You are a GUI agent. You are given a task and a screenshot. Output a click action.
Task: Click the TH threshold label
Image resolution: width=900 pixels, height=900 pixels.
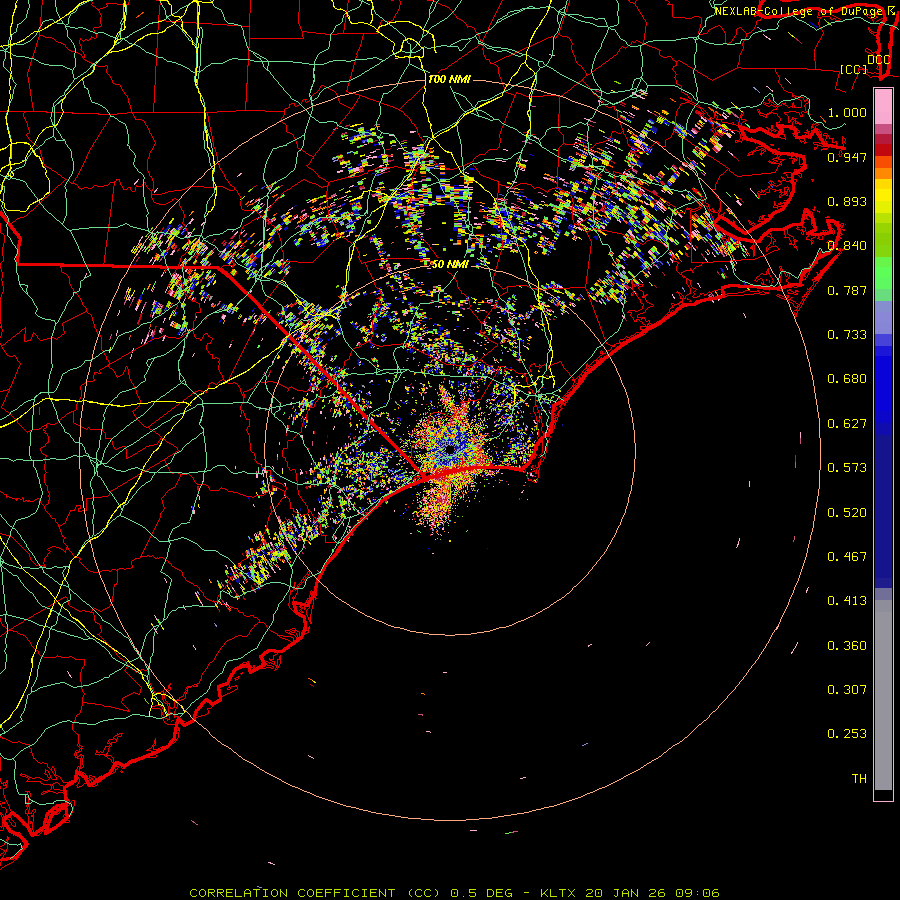click(x=859, y=779)
